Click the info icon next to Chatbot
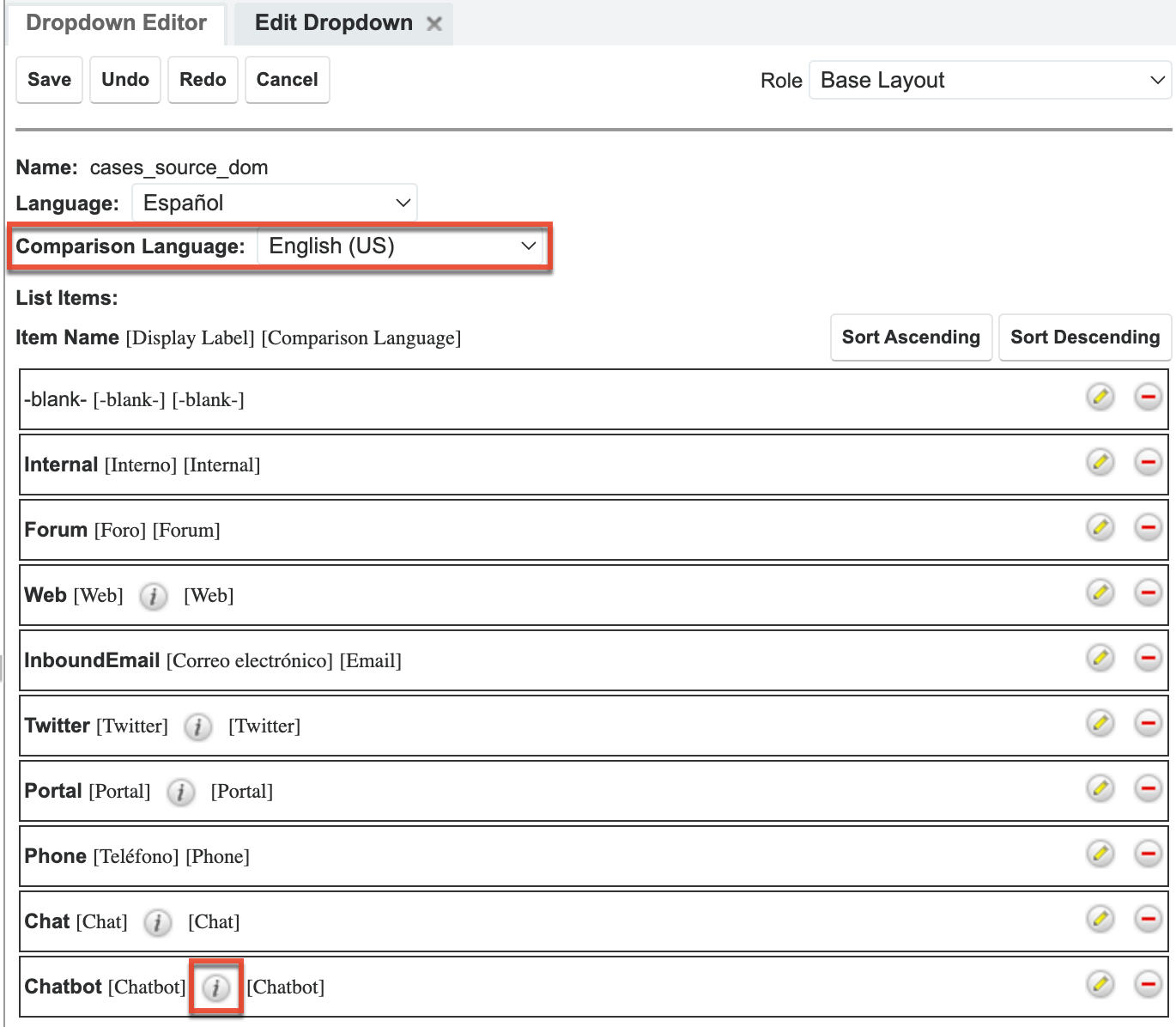The height and width of the screenshot is (1027, 1176). (x=216, y=987)
